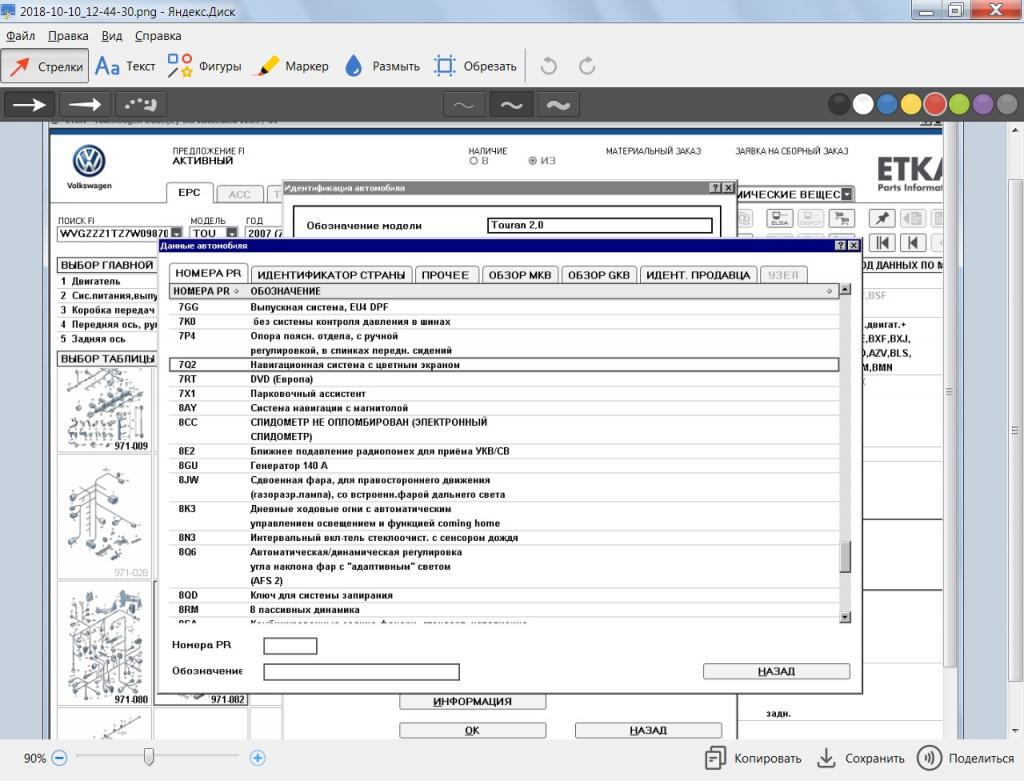The image size is (1024, 781).
Task: Select the Обрезать crop tool
Action: tap(475, 67)
